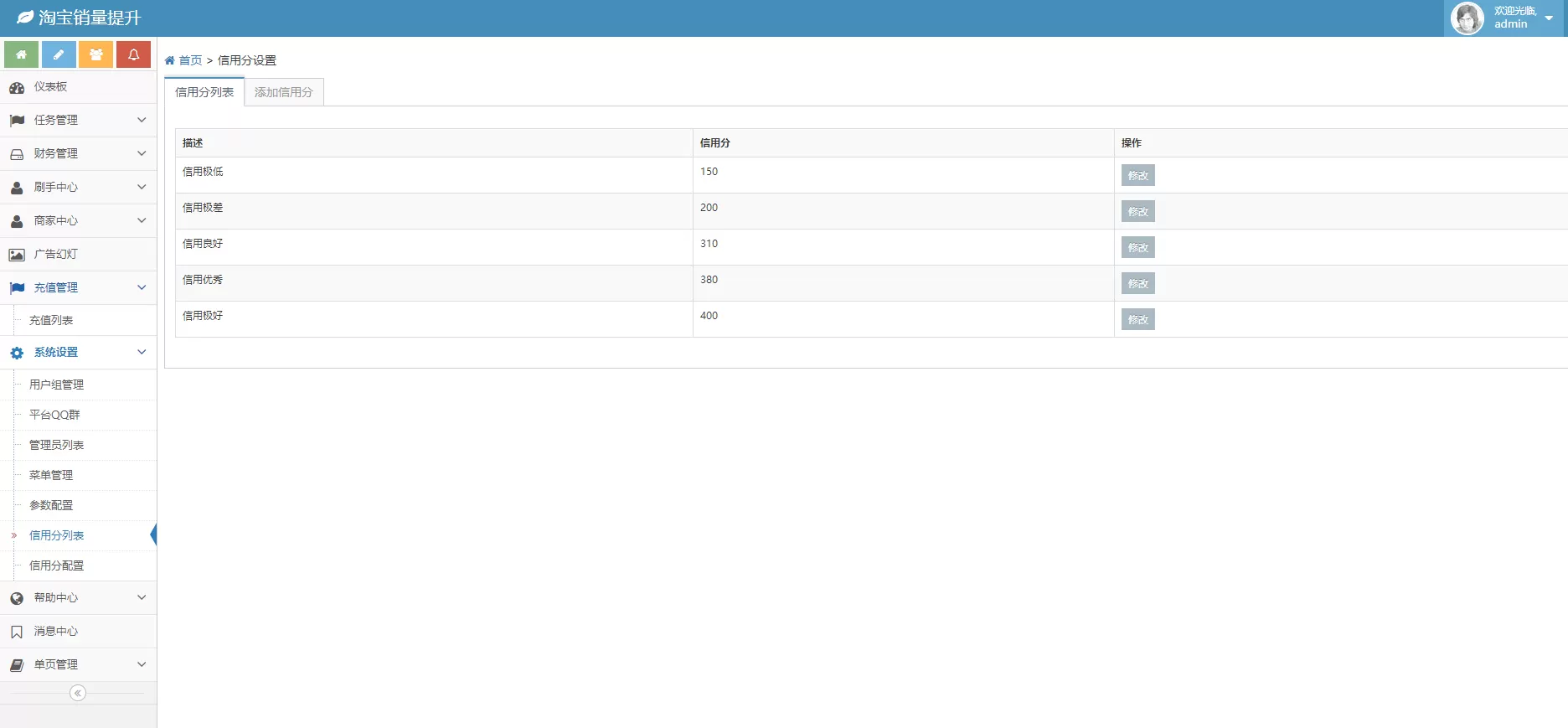Collapse the sidebar with the double-arrow button
Screen dimensions: 1568x728
tap(78, 693)
